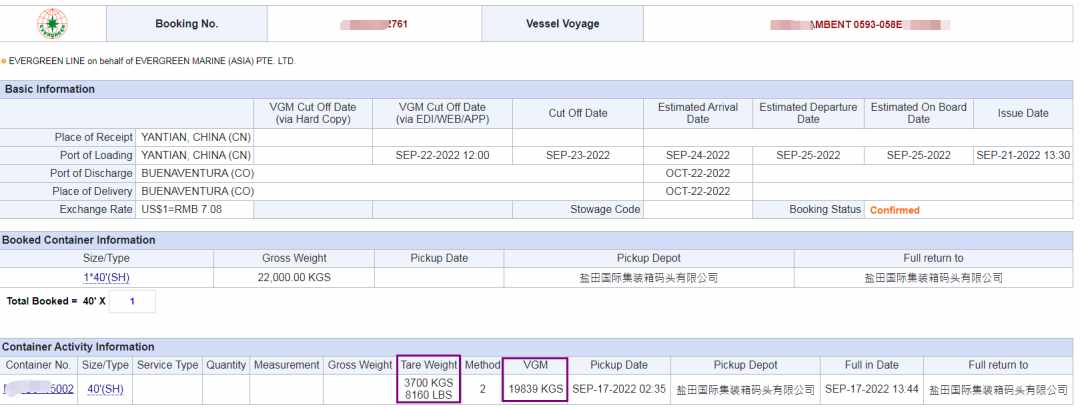Click the Exchange Rate value US$1=RMB 7.08

[x=182, y=210]
